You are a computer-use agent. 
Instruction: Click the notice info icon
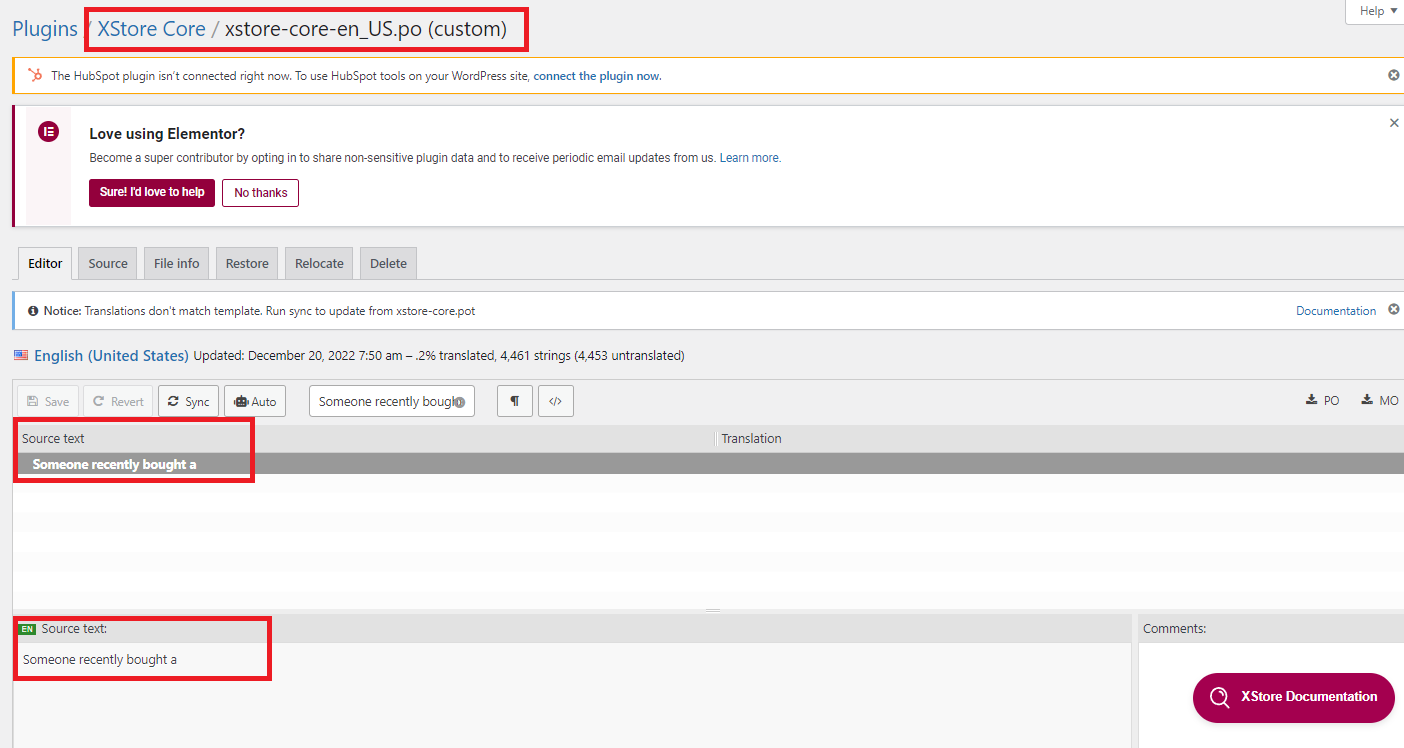[x=33, y=311]
